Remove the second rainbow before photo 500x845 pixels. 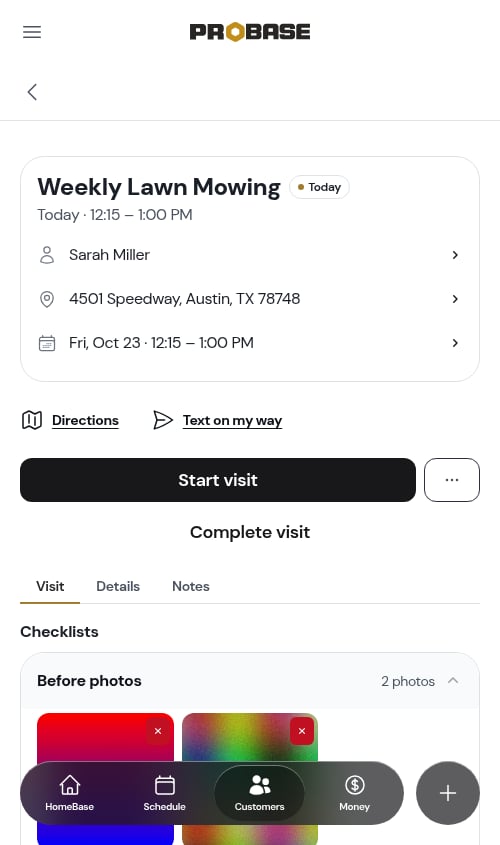click(302, 731)
